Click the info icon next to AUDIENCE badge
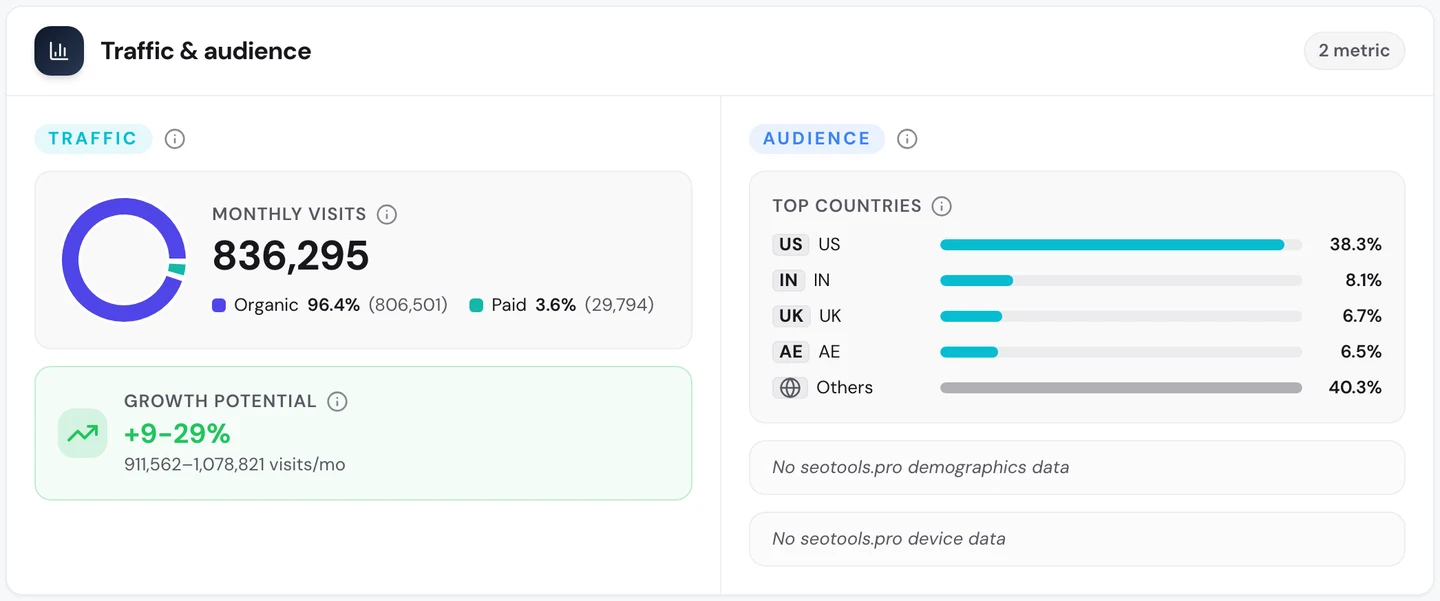The image size is (1440, 601). (907, 139)
